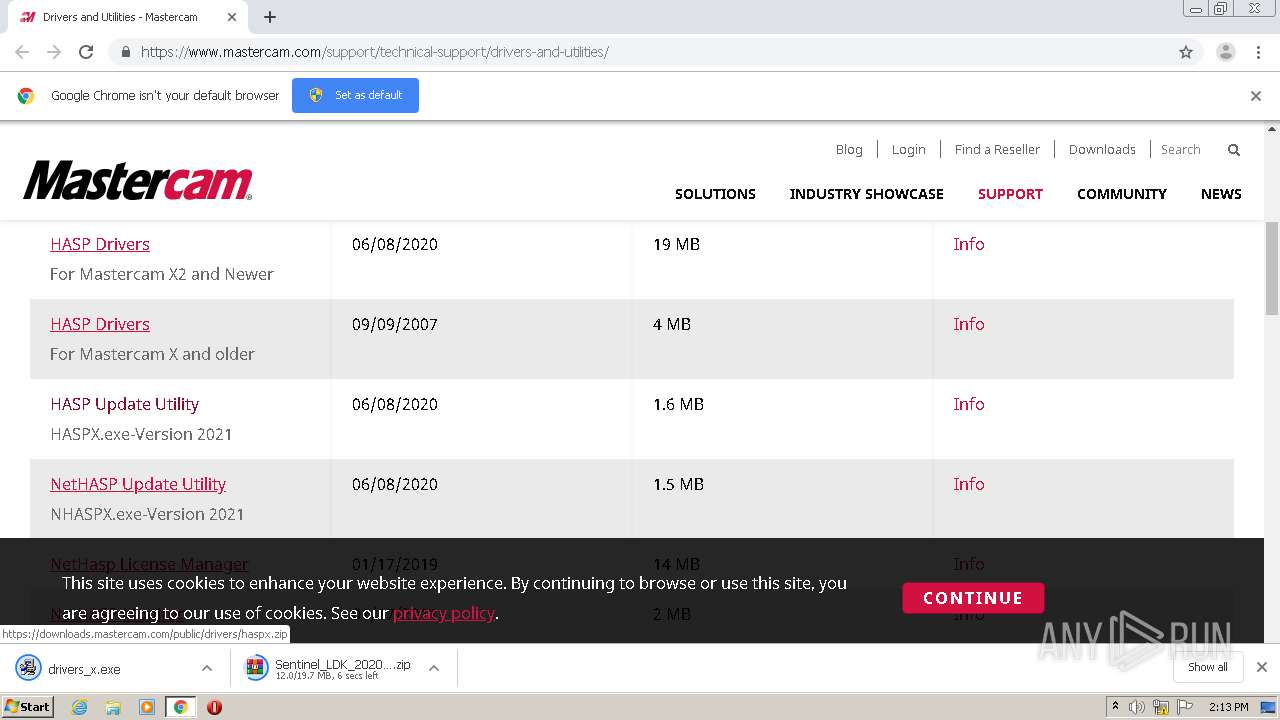Click the volume speaker tray icon
The image size is (1280, 720).
[x=1137, y=707]
